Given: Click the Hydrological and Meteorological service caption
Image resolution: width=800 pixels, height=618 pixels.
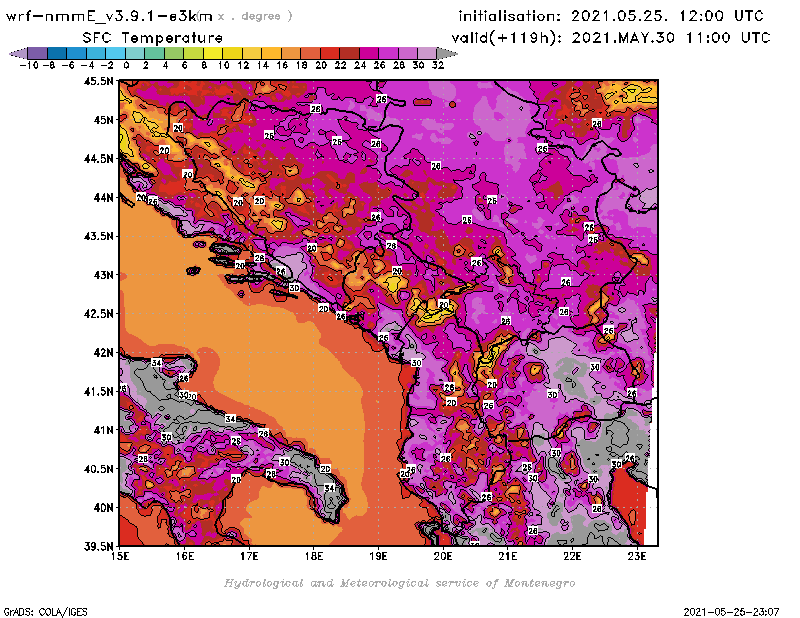Looking at the screenshot, I should point(399,583).
